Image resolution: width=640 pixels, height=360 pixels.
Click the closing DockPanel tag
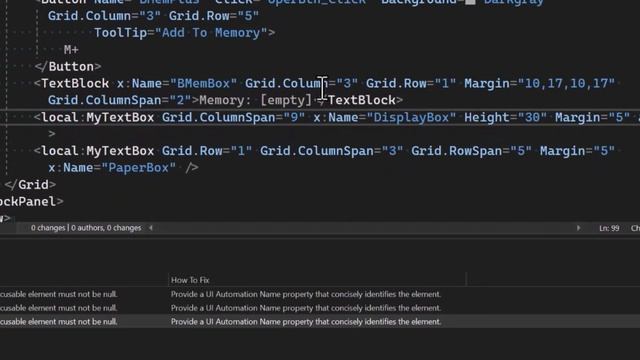[x=31, y=202]
